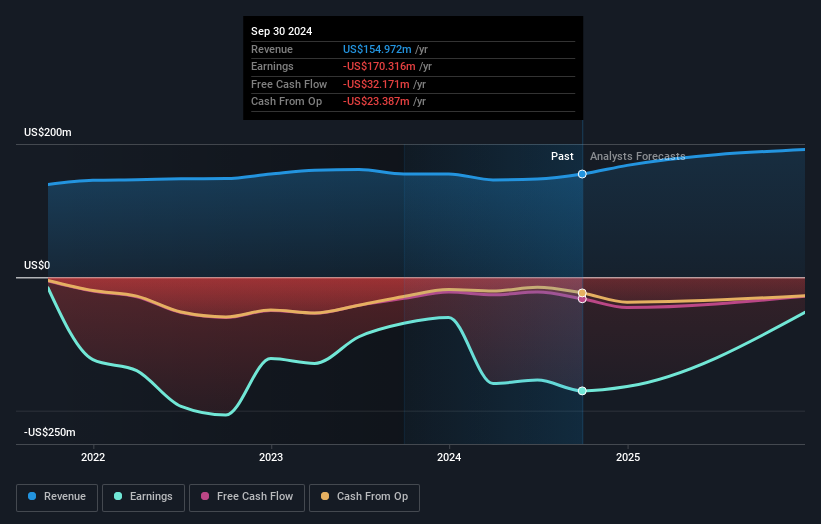Toggle the Revenue legend button

[57, 497]
